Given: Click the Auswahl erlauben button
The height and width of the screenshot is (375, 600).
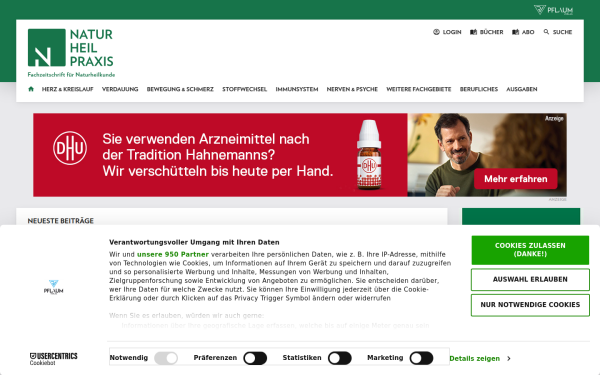Looking at the screenshot, I should pos(530,279).
